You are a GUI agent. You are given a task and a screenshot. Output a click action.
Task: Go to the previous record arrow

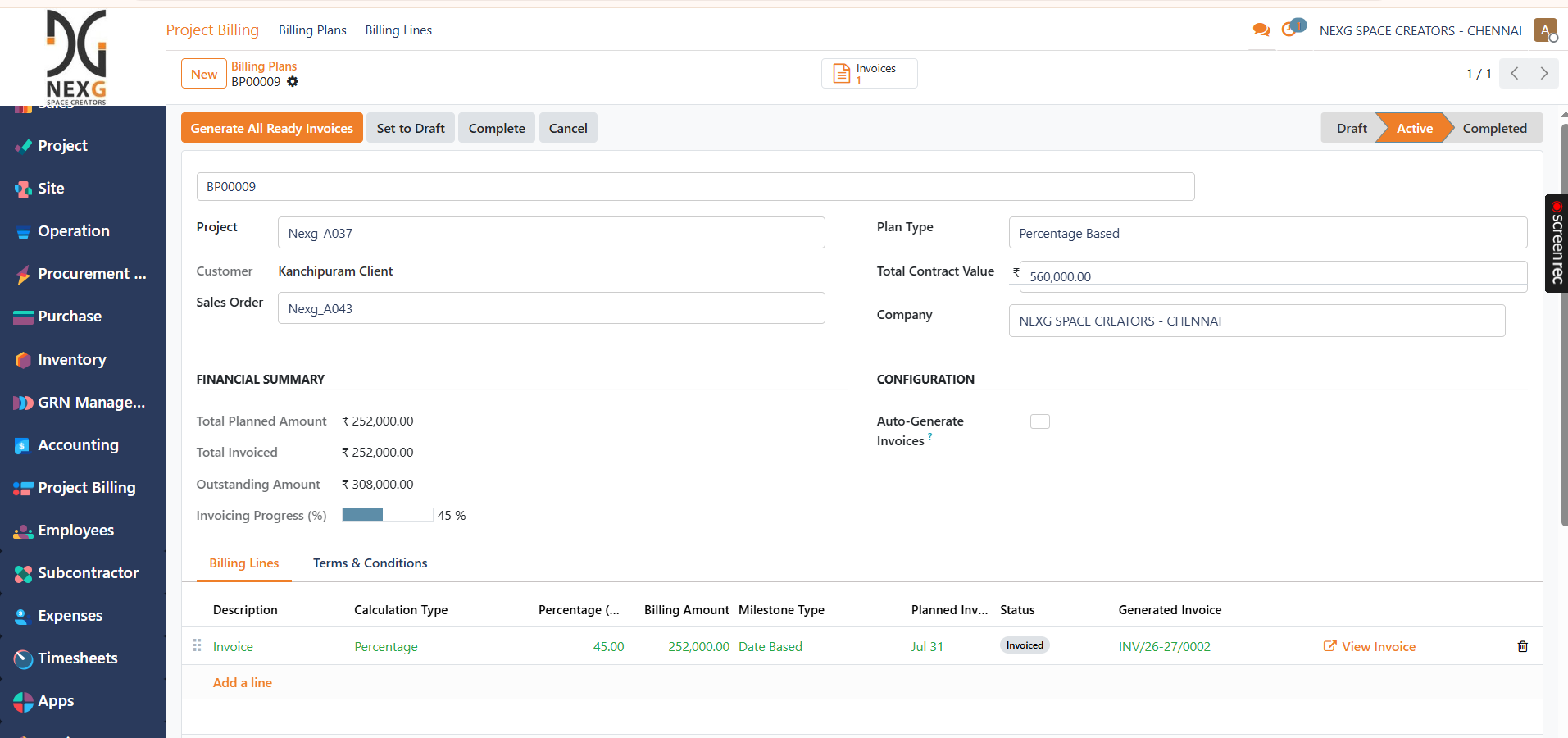(1514, 74)
